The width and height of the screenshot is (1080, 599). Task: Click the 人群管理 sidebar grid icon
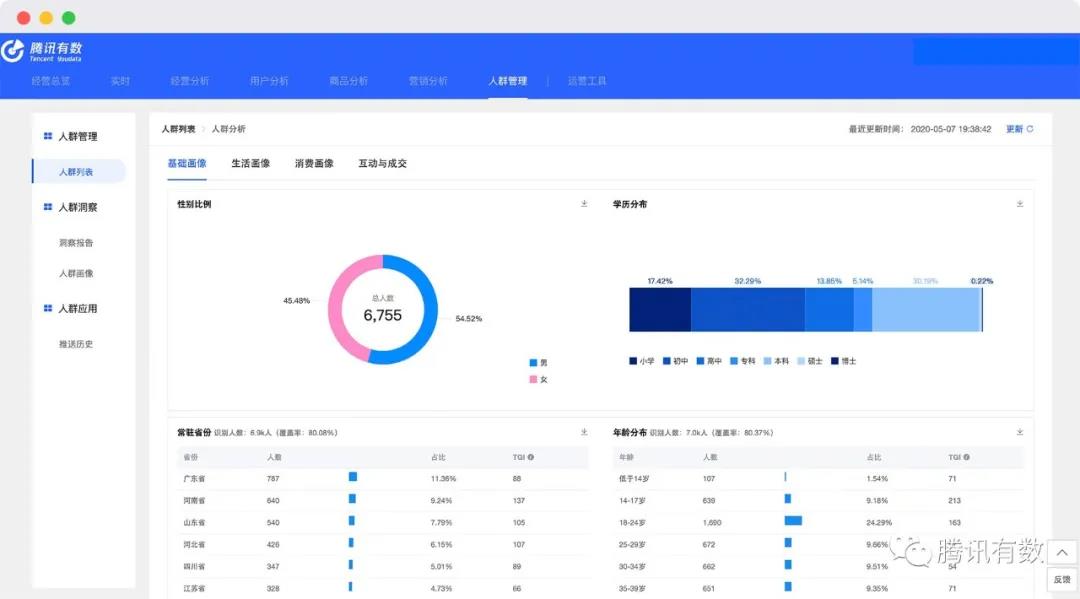pos(48,136)
